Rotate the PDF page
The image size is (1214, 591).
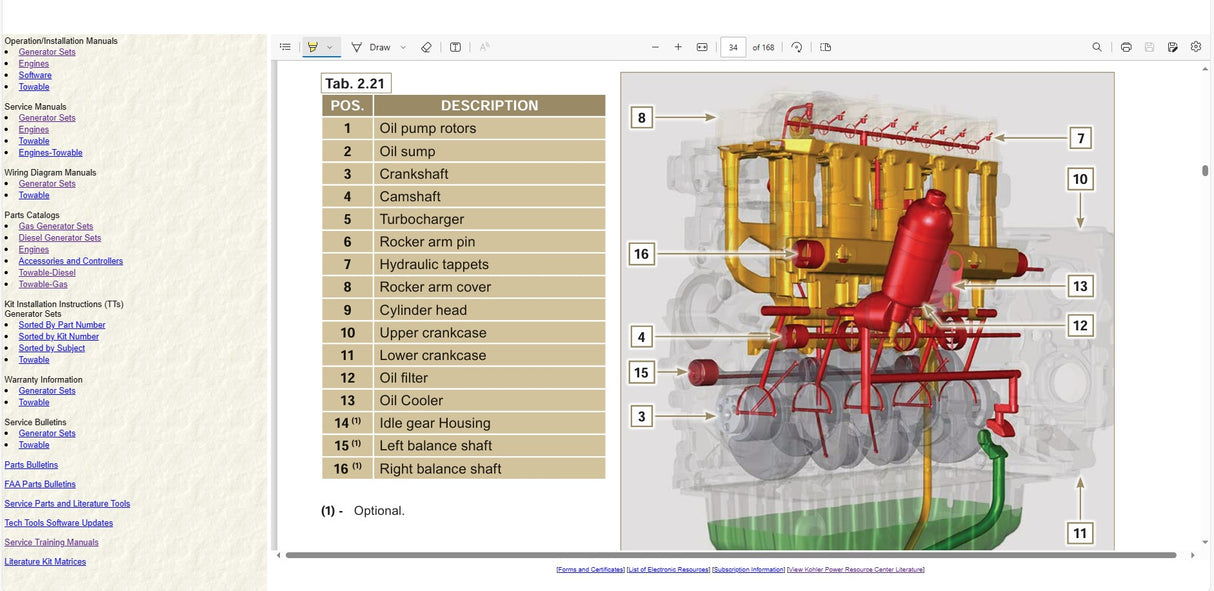click(x=797, y=47)
